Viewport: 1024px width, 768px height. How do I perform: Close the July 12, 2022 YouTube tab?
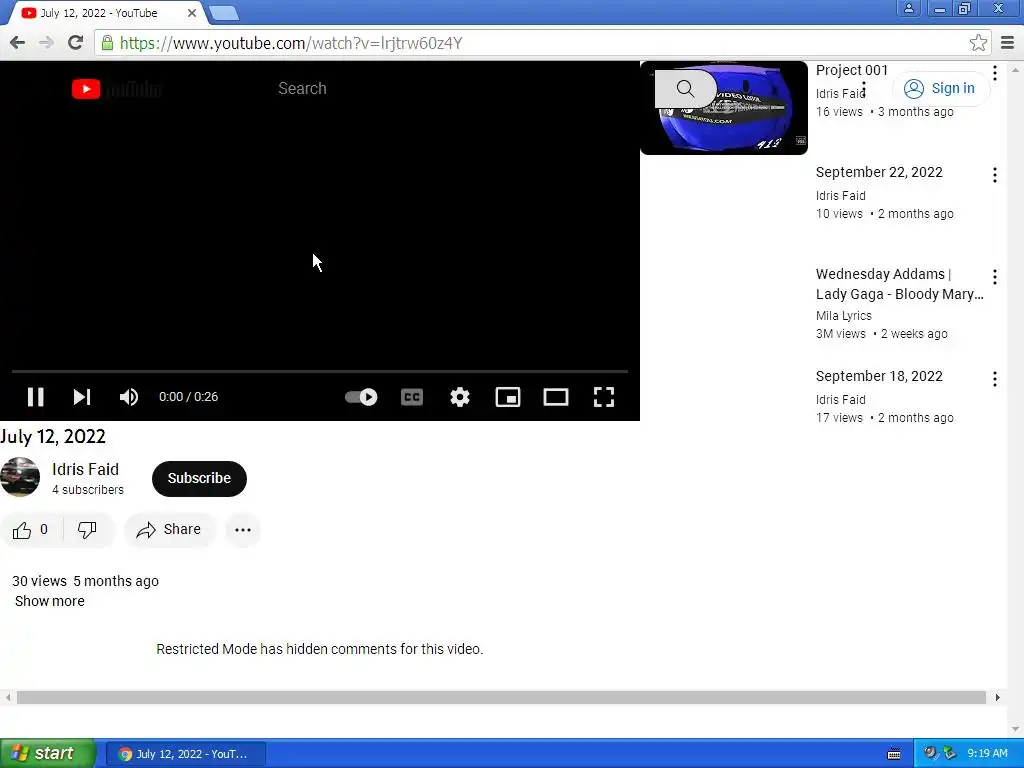pos(192,13)
